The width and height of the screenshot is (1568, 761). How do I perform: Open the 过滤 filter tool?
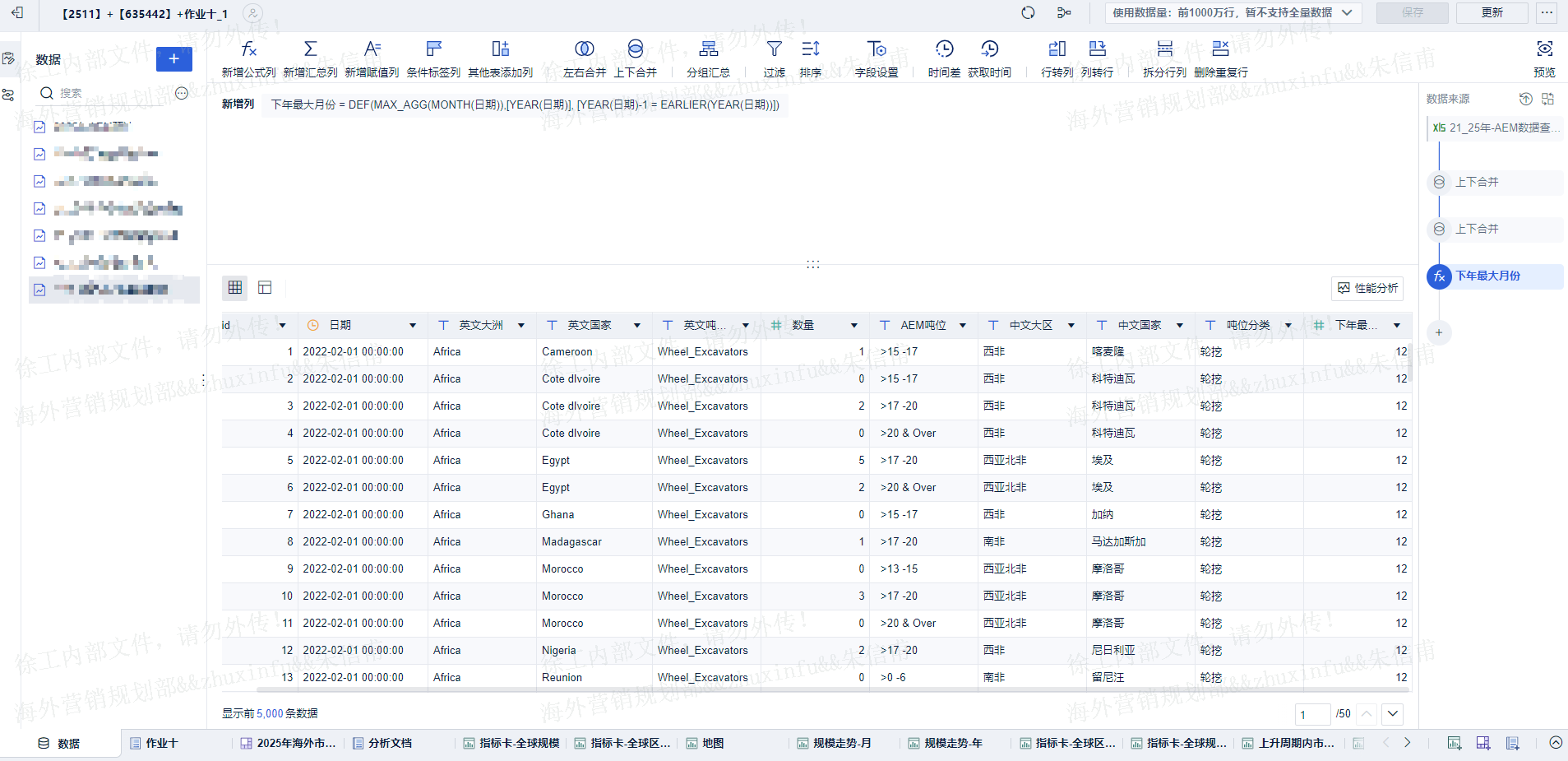click(x=774, y=49)
